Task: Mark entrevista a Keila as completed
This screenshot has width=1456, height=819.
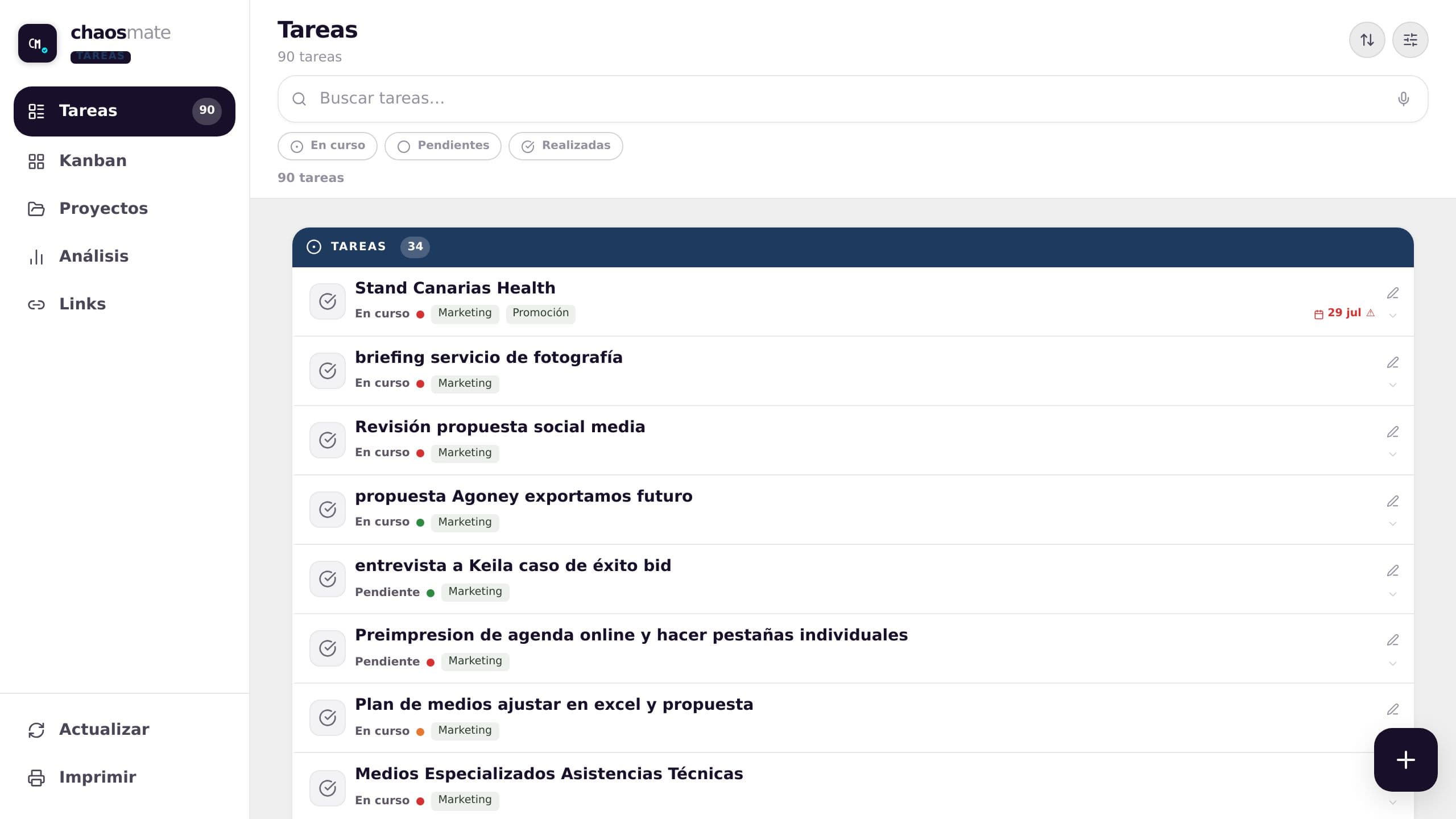Action: point(328,579)
